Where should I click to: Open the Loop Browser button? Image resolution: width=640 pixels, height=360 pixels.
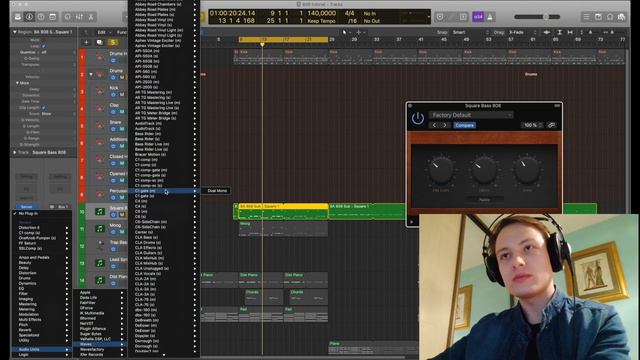point(610,17)
